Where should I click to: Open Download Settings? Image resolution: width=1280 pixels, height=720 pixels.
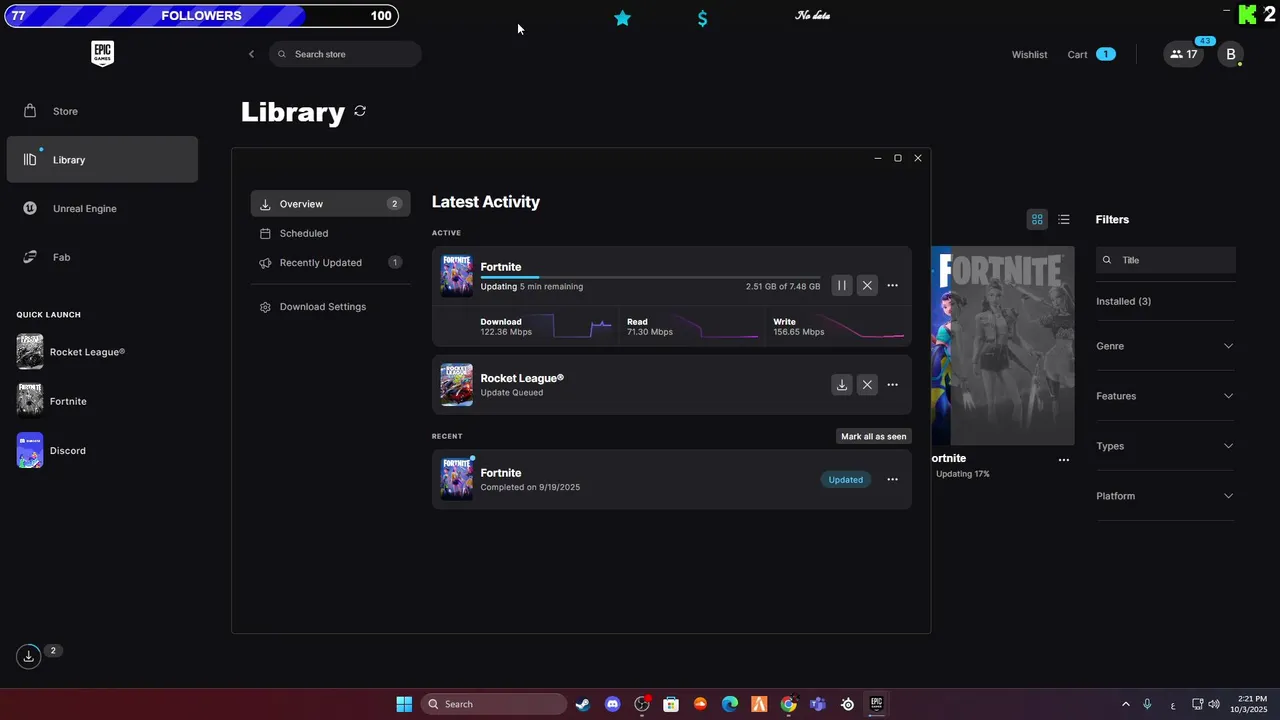330,307
